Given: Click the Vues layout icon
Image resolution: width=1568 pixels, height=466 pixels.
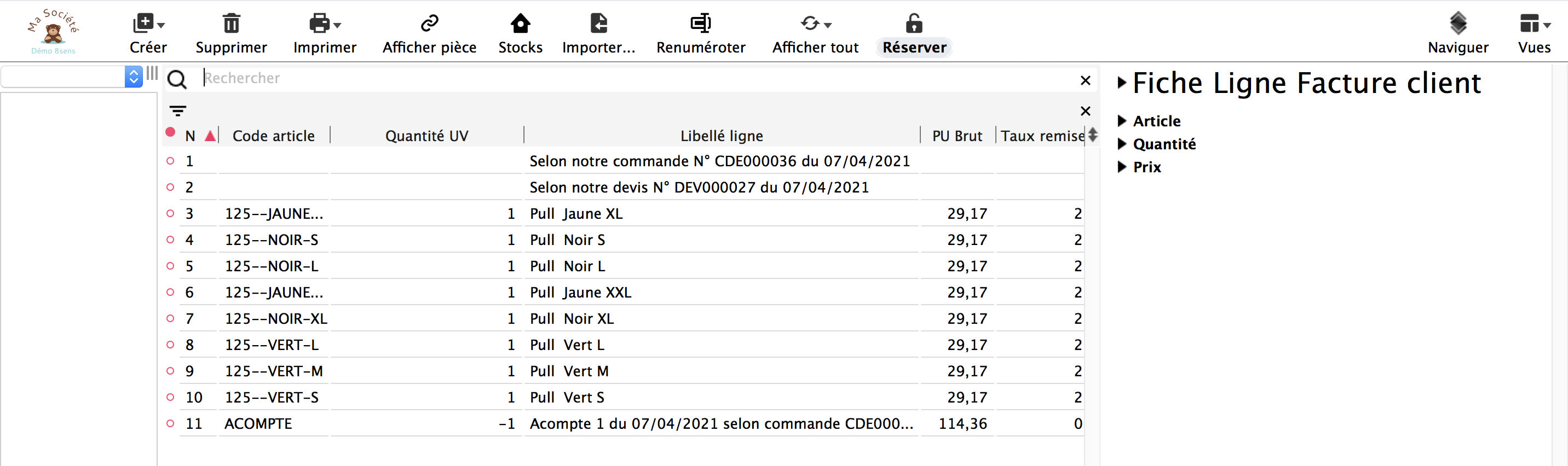Looking at the screenshot, I should [1529, 23].
